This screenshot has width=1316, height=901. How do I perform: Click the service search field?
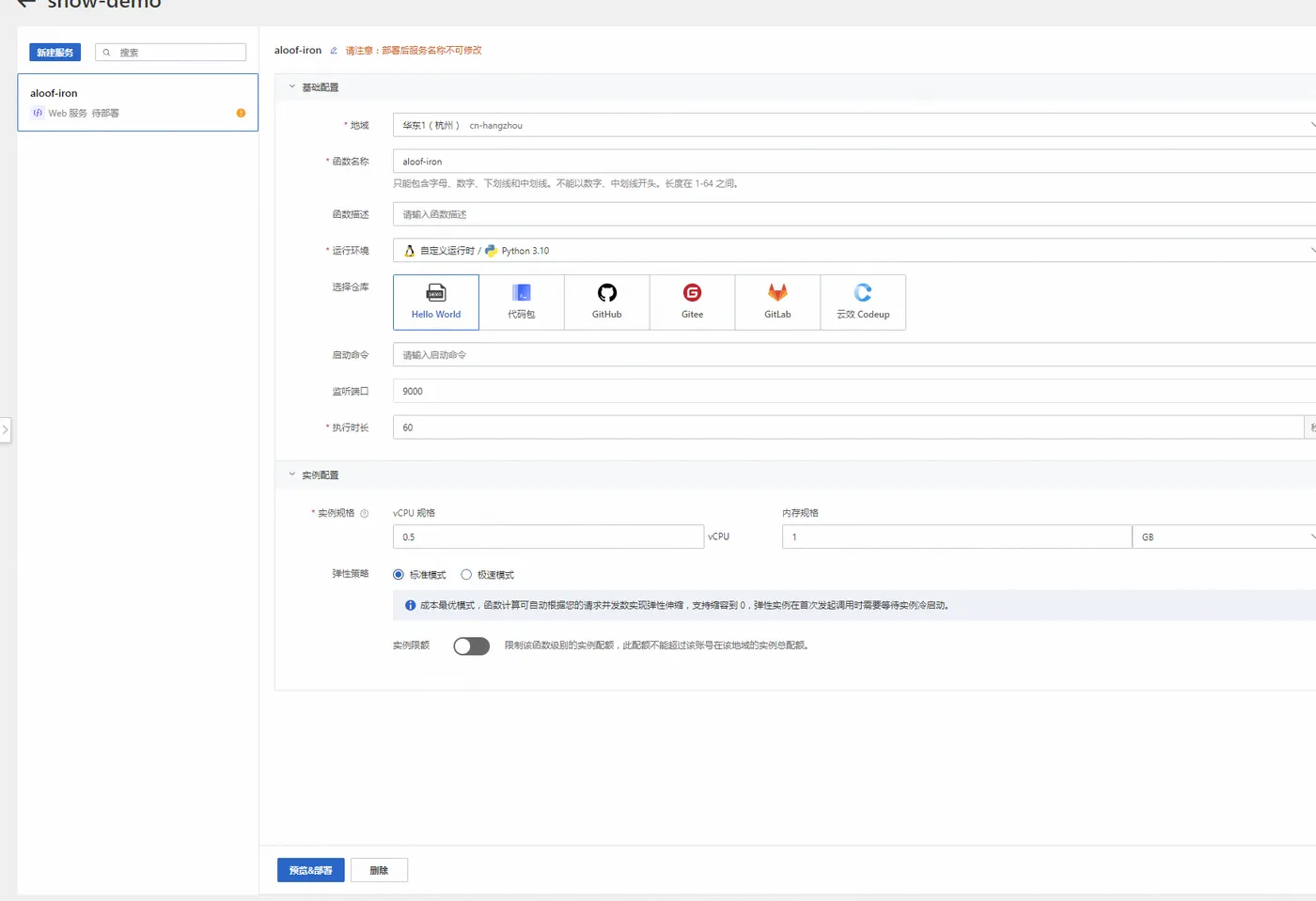pyautogui.click(x=171, y=53)
